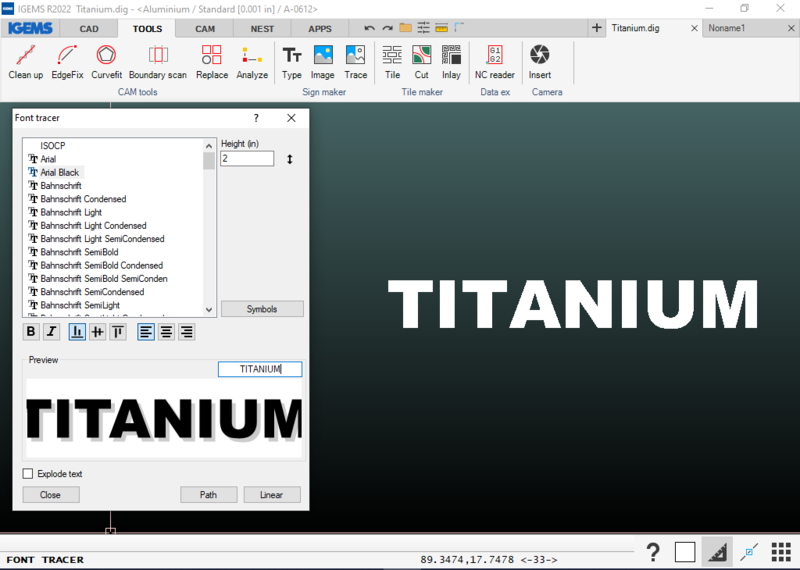Add a new document tab with plus
This screenshot has height=570, width=800.
click(x=596, y=28)
